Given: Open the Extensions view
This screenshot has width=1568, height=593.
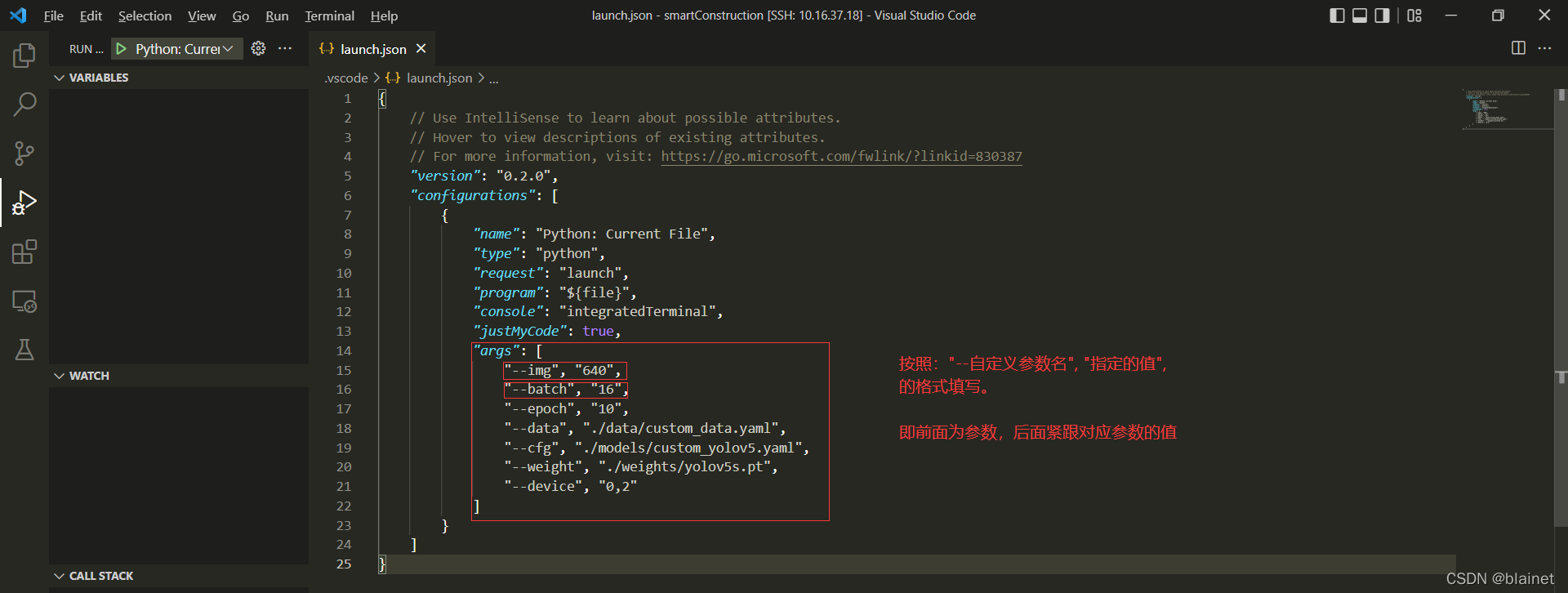Looking at the screenshot, I should click(x=24, y=252).
